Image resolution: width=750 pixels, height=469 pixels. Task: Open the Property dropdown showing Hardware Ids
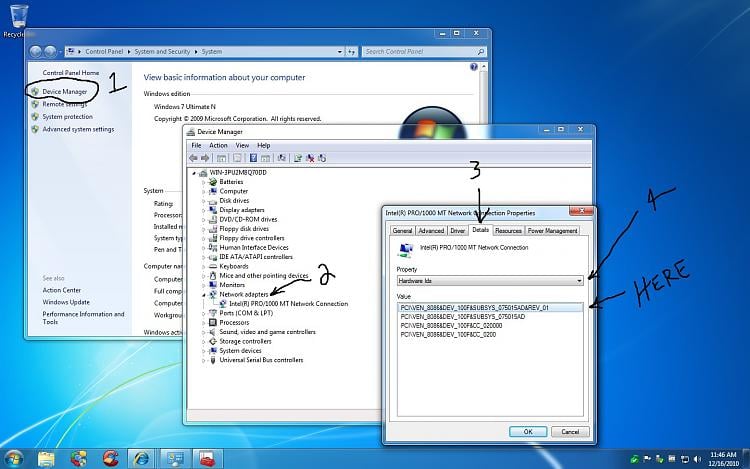coord(490,281)
